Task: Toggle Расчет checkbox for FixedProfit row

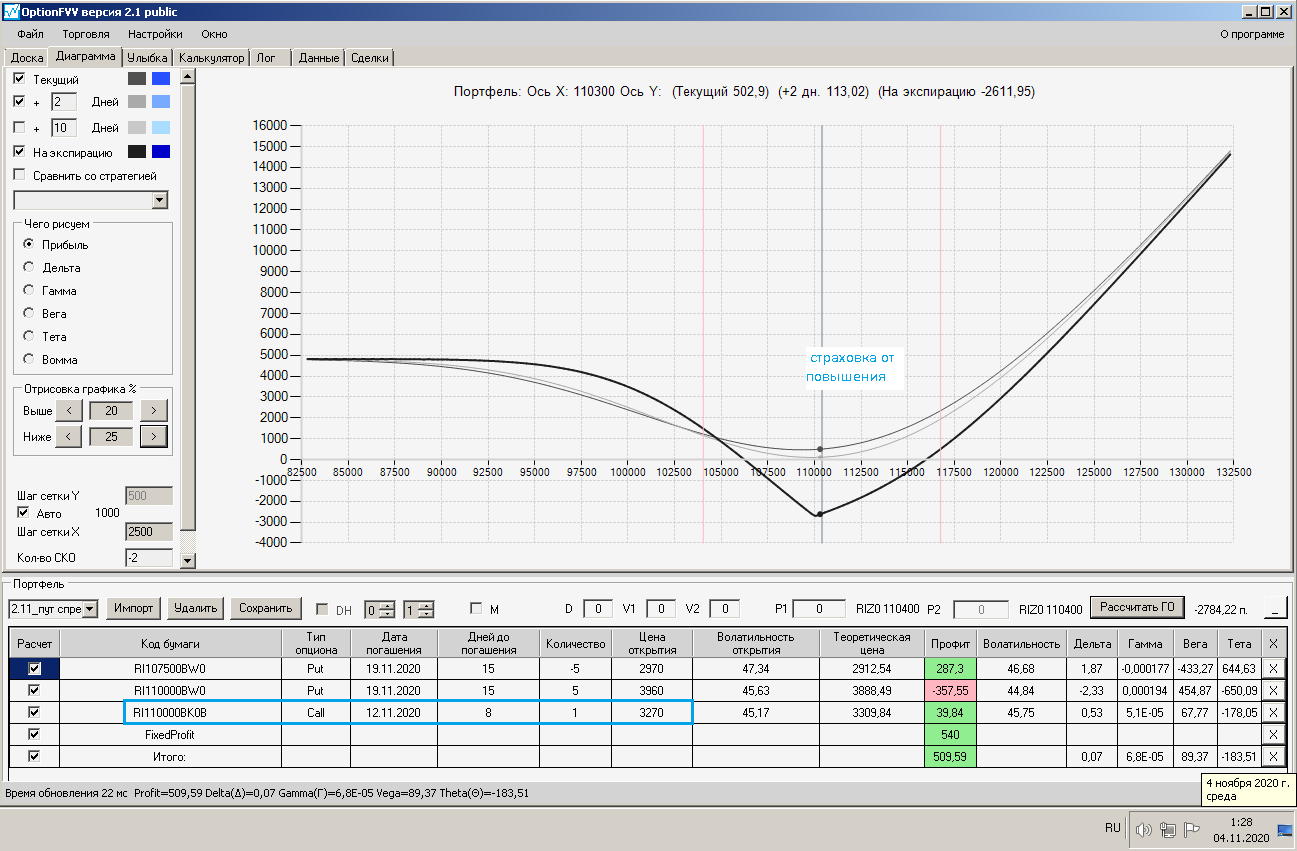Action: [x=35, y=734]
